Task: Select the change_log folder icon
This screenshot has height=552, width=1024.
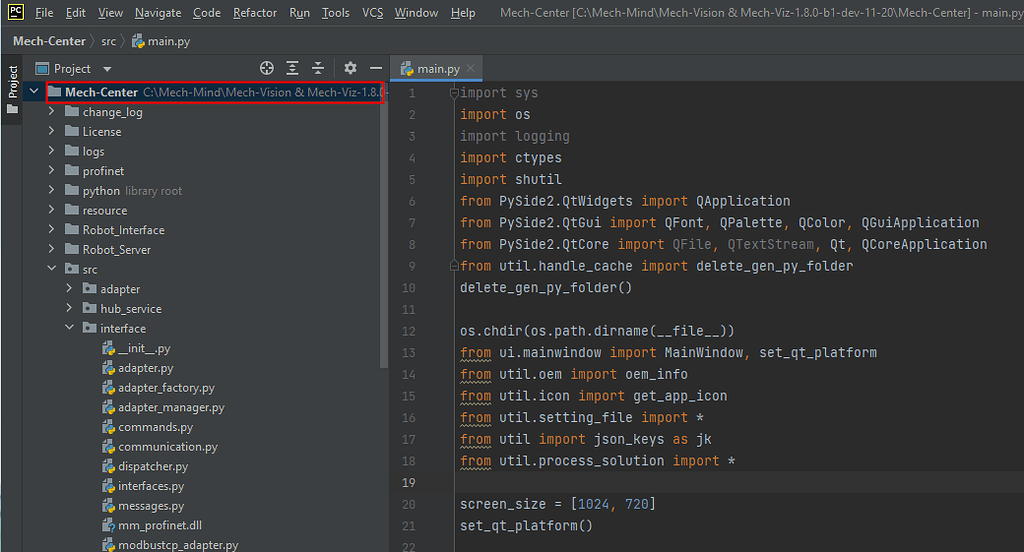Action: (72, 112)
